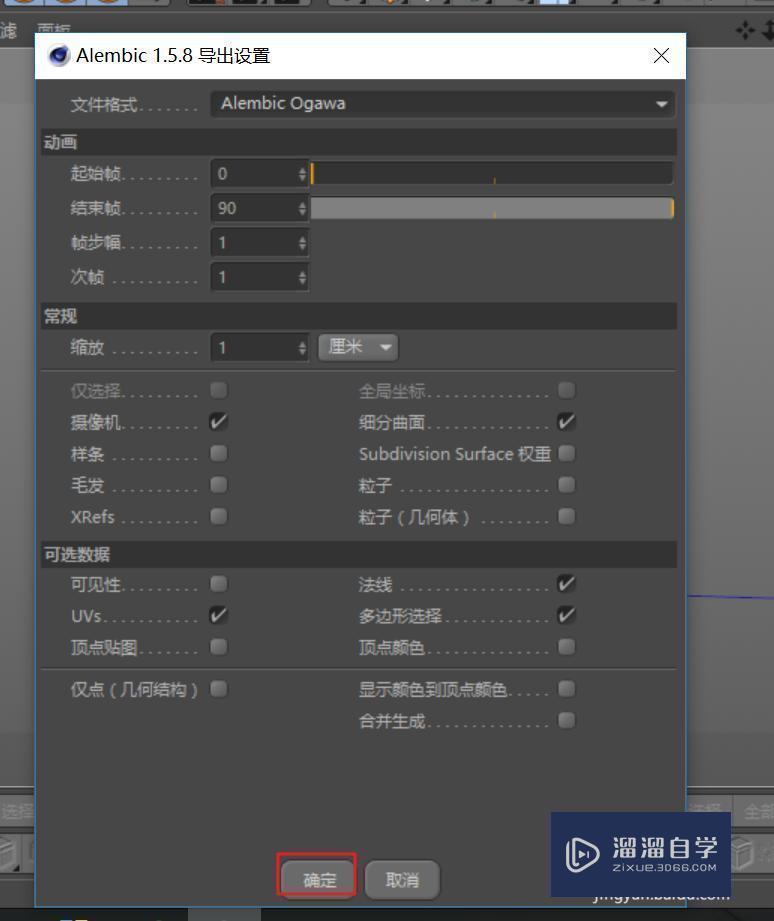774x921 pixels.
Task: Click the 缩放 stepper arrows
Action: tap(302, 348)
